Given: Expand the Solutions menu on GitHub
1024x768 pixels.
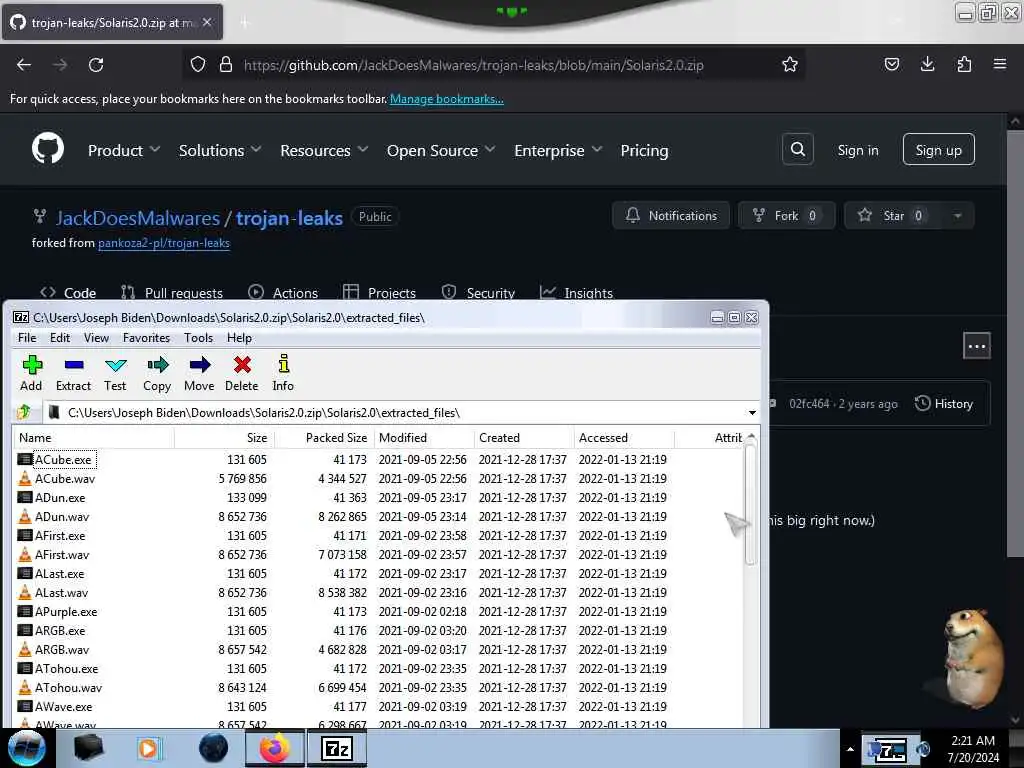Looking at the screenshot, I should pyautogui.click(x=220, y=150).
